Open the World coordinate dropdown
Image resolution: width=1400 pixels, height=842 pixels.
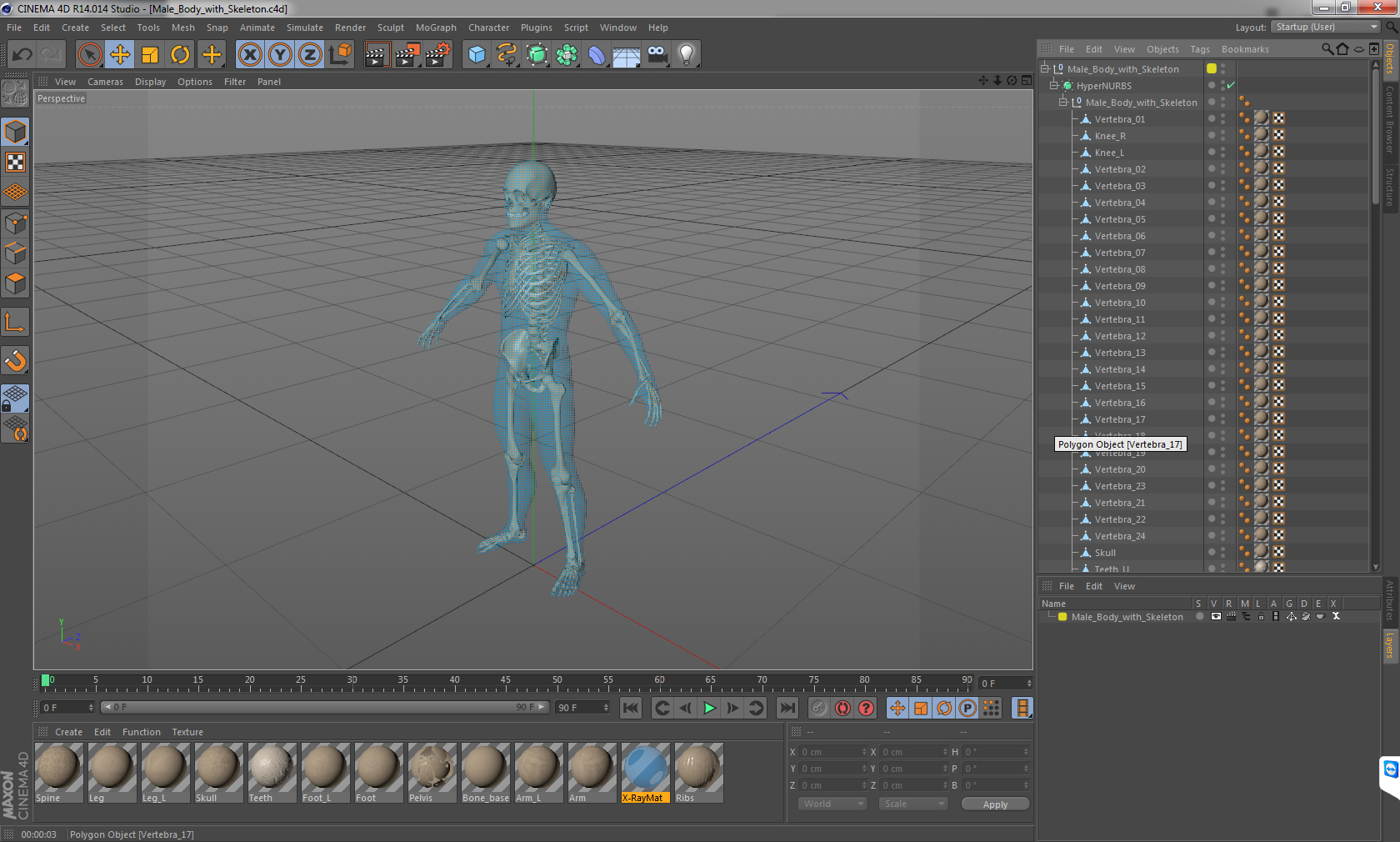pyautogui.click(x=832, y=804)
